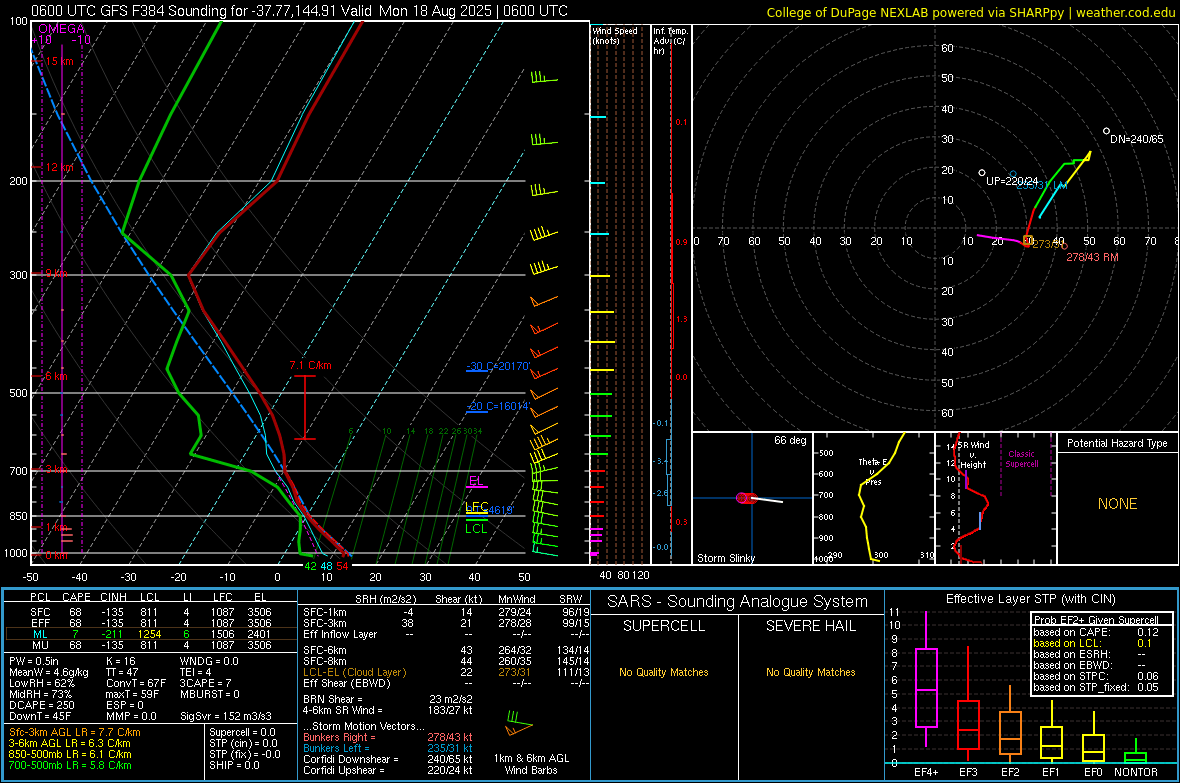Click the red Storm Slinky circles
This screenshot has width=1180, height=783.
coord(746,498)
